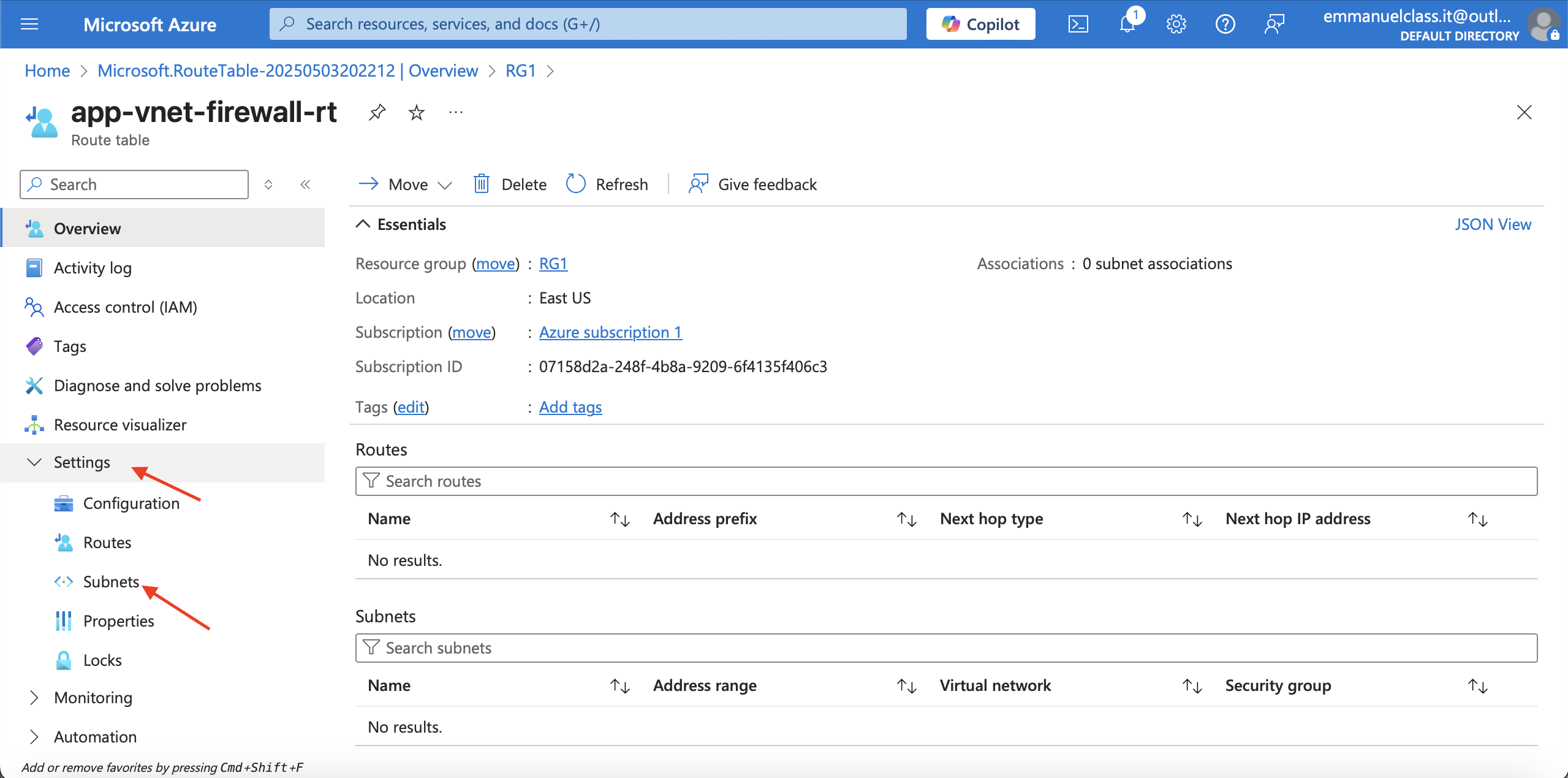Collapse the Settings menu group

(162, 462)
